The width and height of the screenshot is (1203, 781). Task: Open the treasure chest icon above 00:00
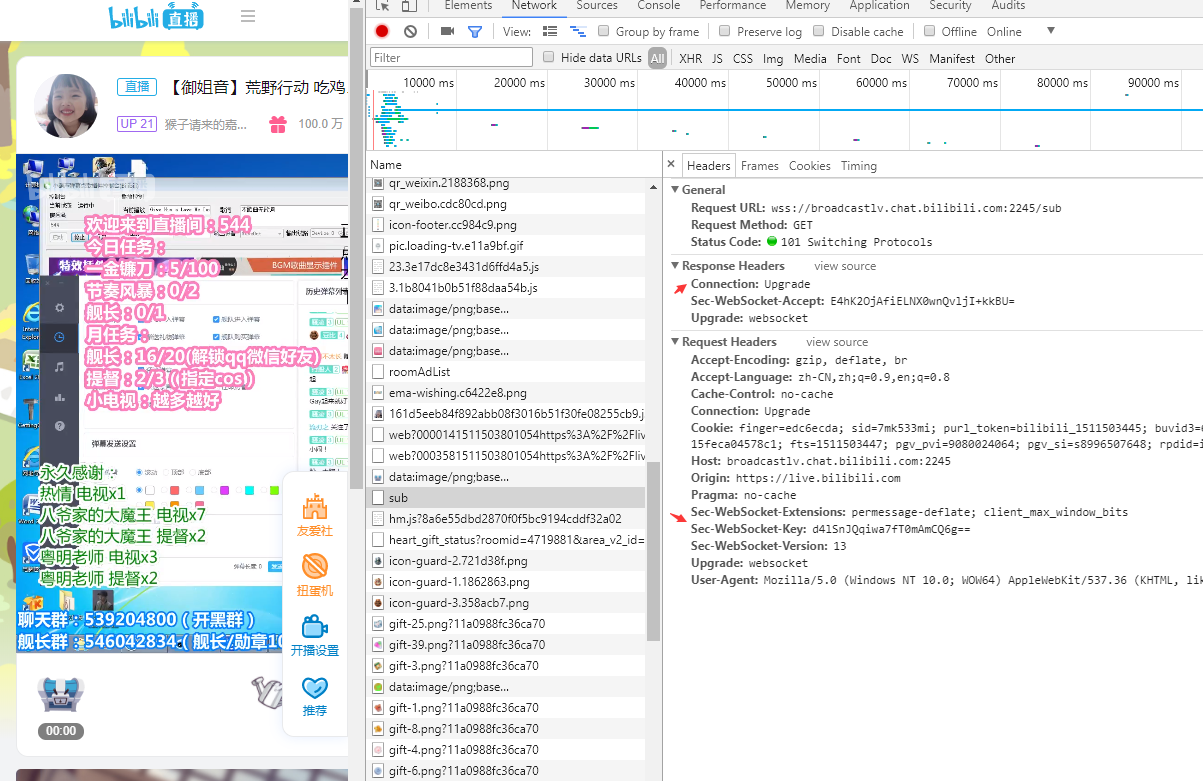coord(60,694)
